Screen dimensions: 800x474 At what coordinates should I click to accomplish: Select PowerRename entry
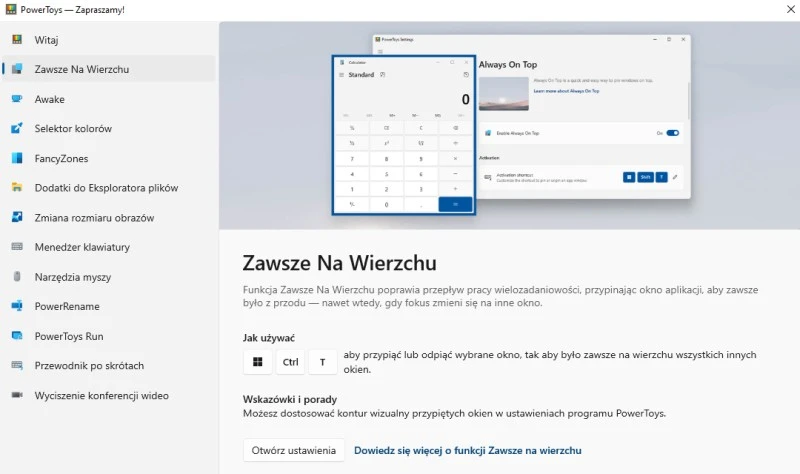point(109,306)
